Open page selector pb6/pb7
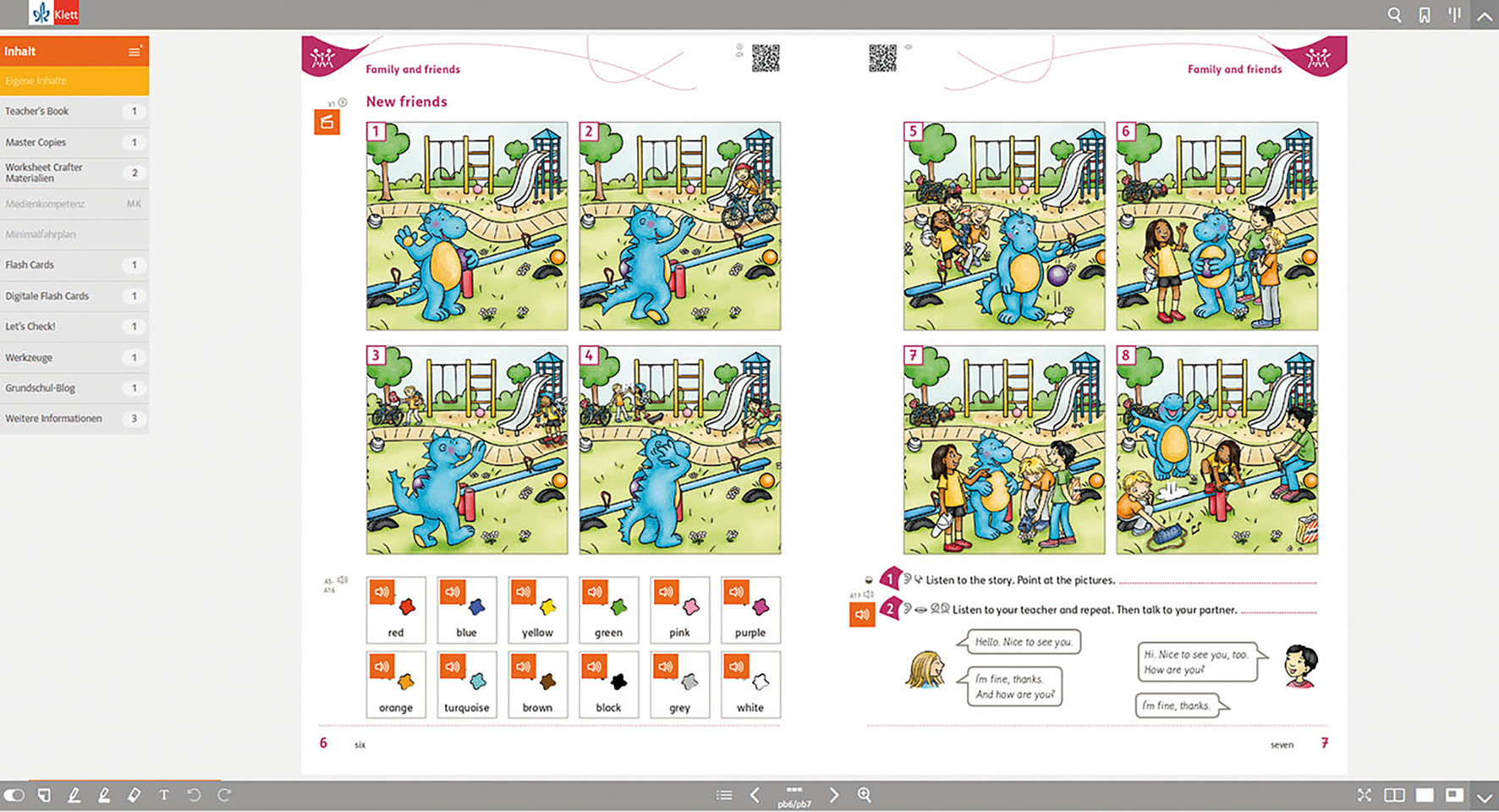Viewport: 1499px width, 812px height. (794, 797)
